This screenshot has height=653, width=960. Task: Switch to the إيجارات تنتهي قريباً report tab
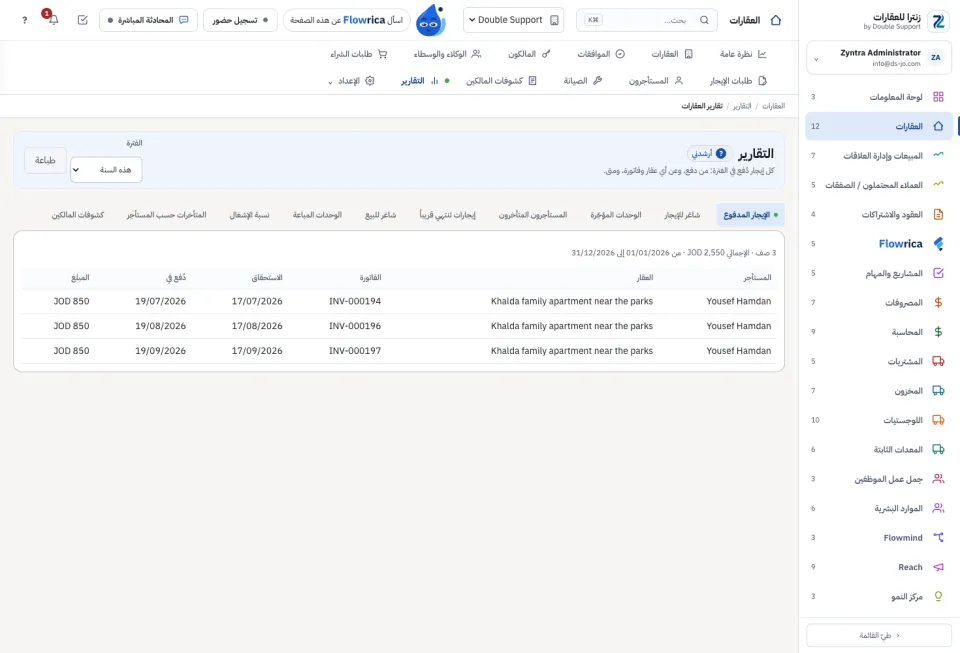[448, 215]
